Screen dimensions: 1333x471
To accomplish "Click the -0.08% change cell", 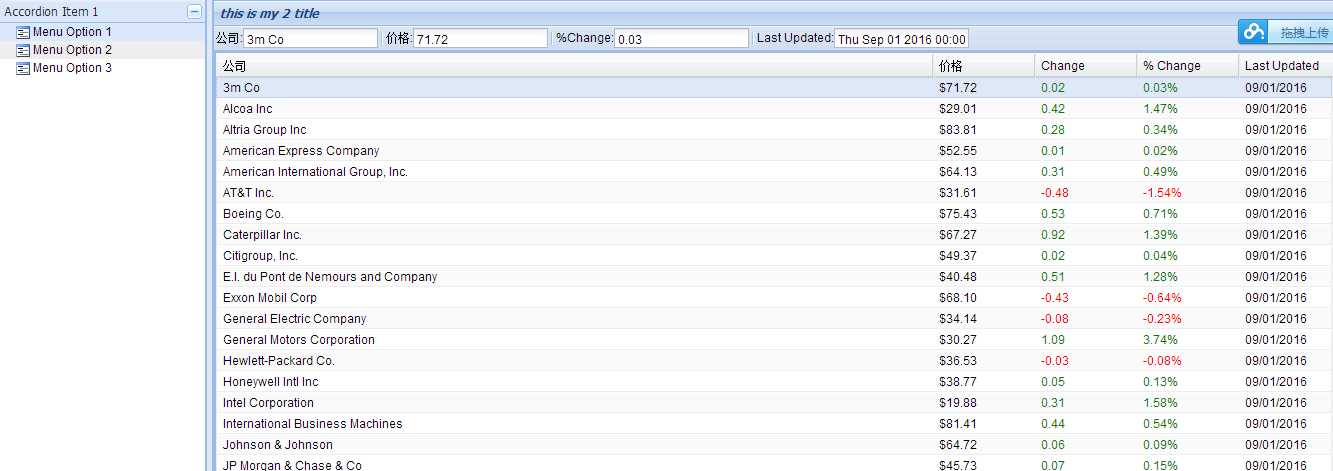I will [1163, 361].
